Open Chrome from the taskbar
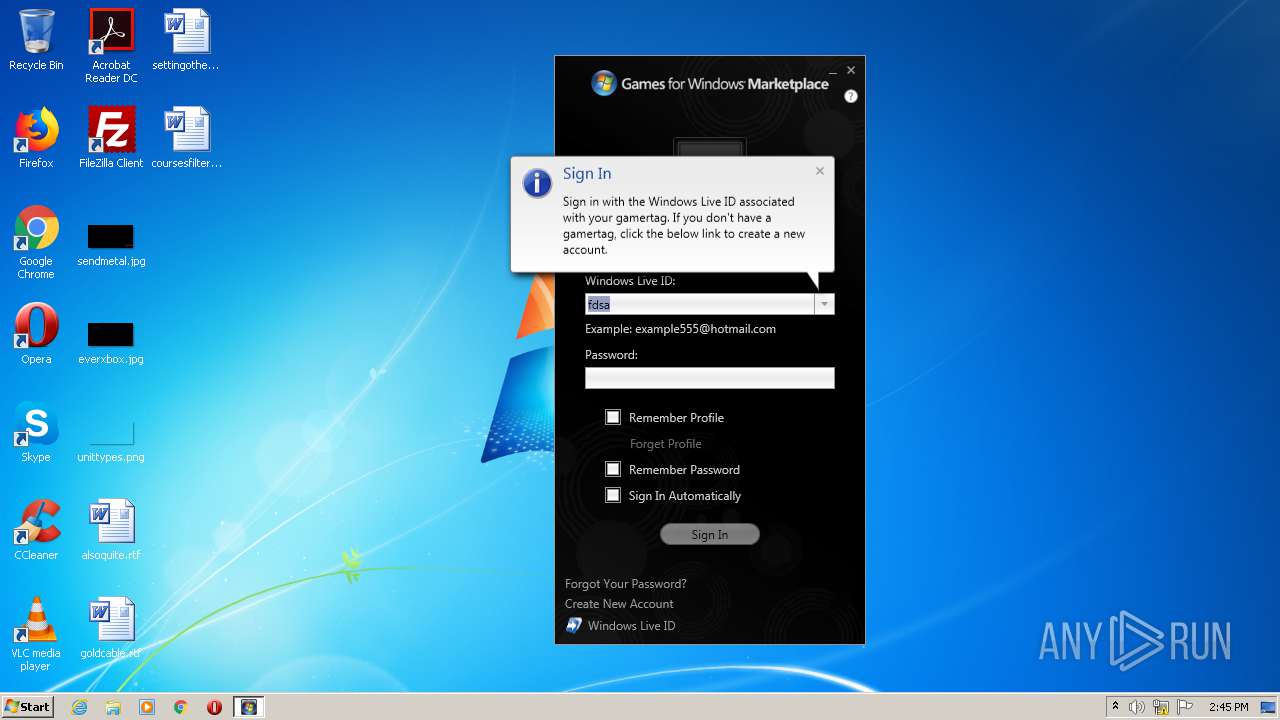Viewport: 1280px width, 720px height. (x=181, y=707)
